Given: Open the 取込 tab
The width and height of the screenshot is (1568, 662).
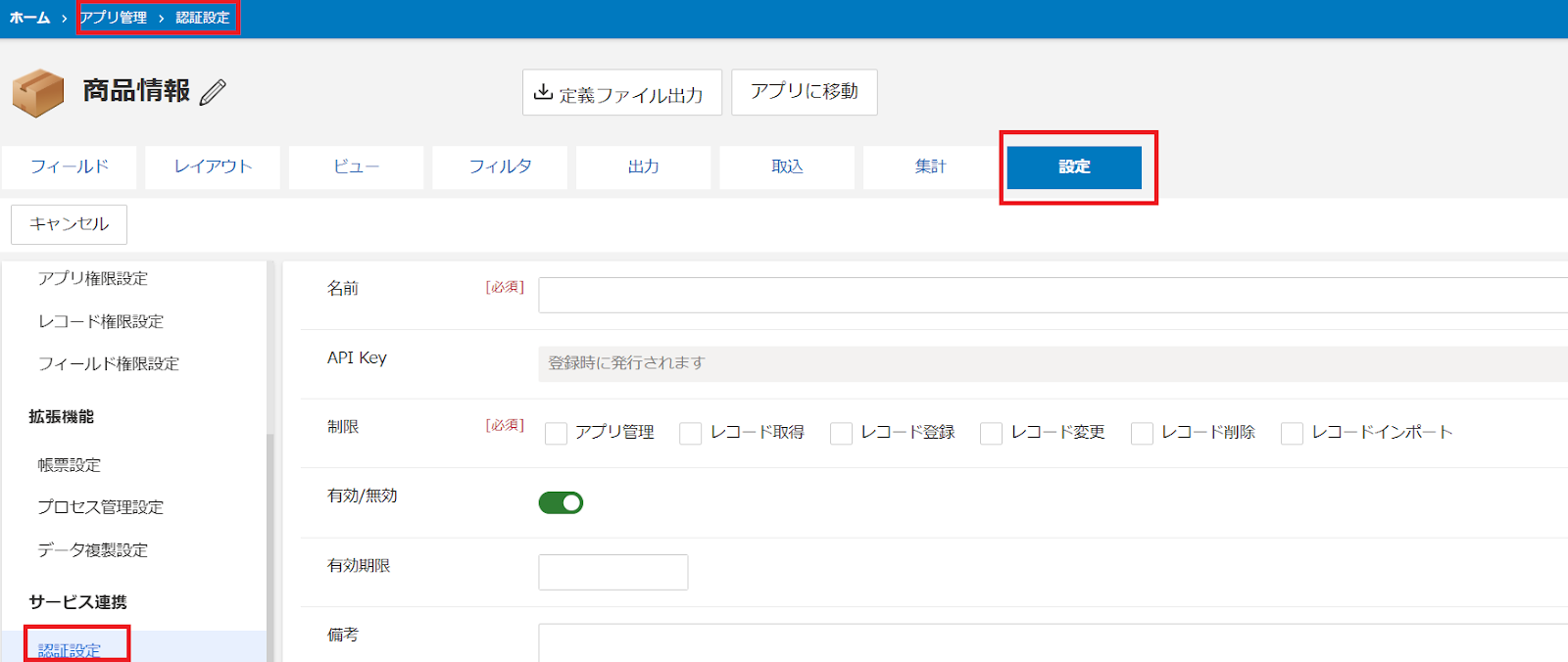Looking at the screenshot, I should [x=787, y=167].
